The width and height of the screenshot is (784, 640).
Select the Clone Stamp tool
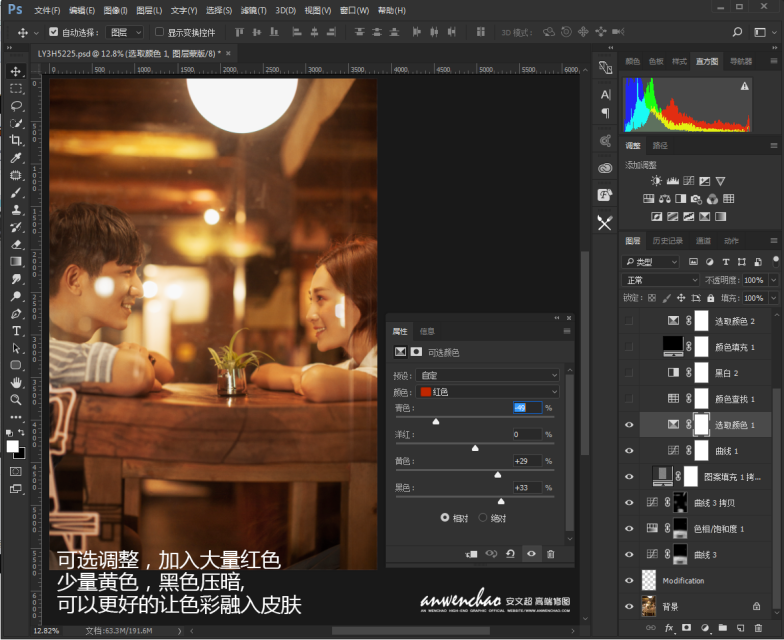pos(16,210)
